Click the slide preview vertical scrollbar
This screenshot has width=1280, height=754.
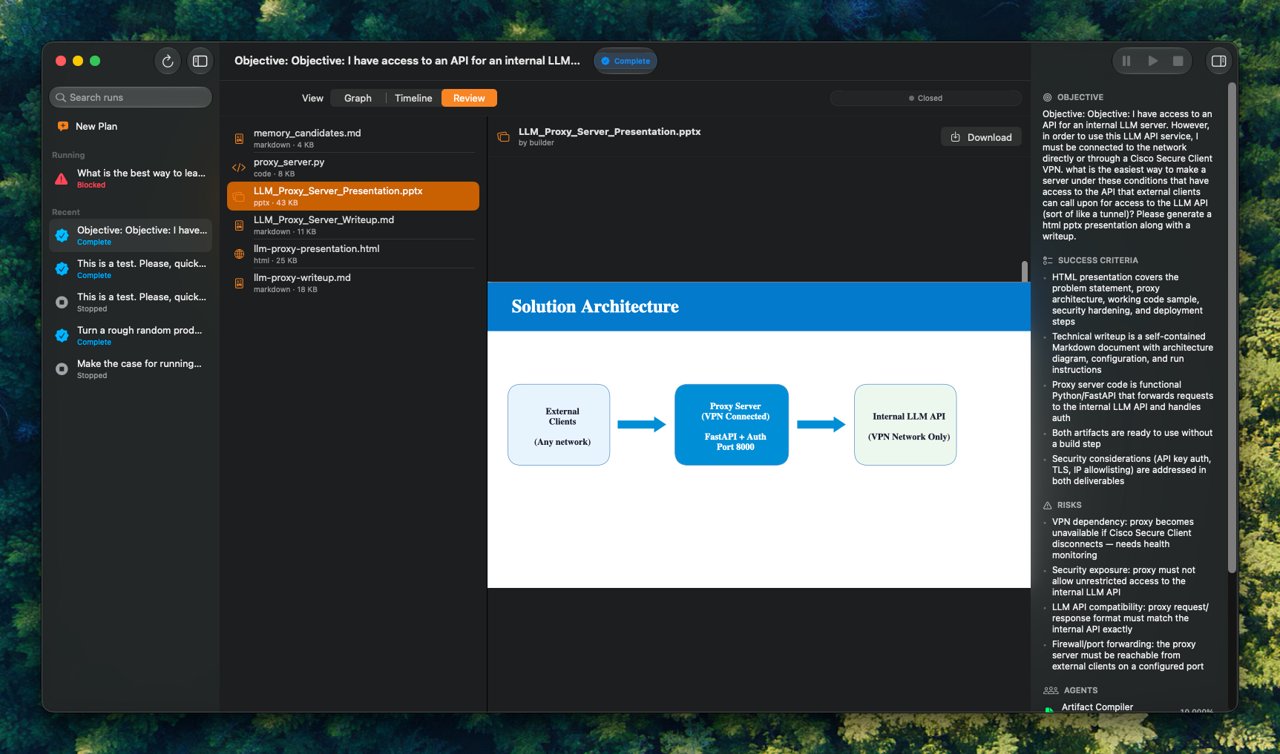pyautogui.click(x=1024, y=272)
